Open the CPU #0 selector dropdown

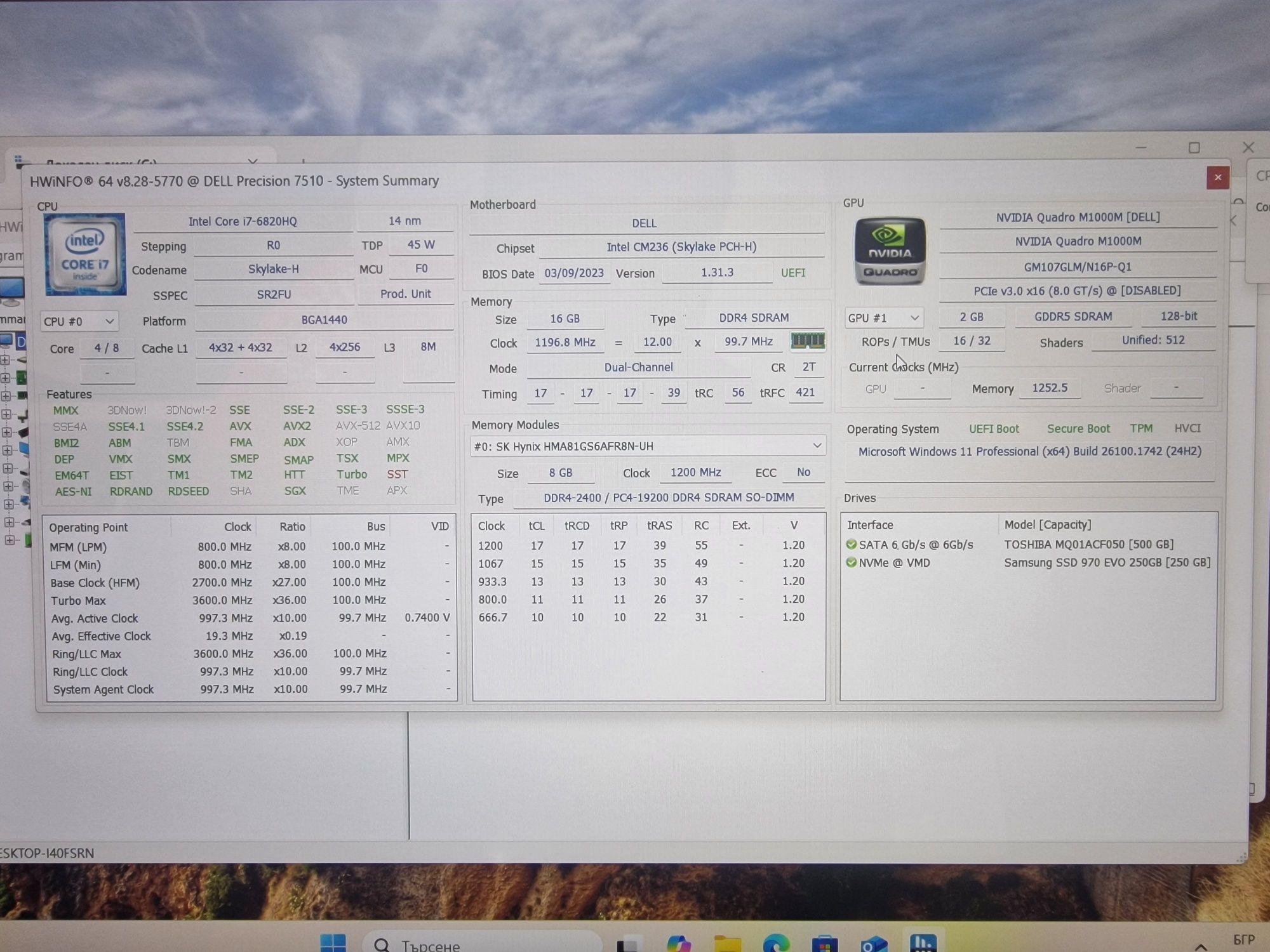79,321
